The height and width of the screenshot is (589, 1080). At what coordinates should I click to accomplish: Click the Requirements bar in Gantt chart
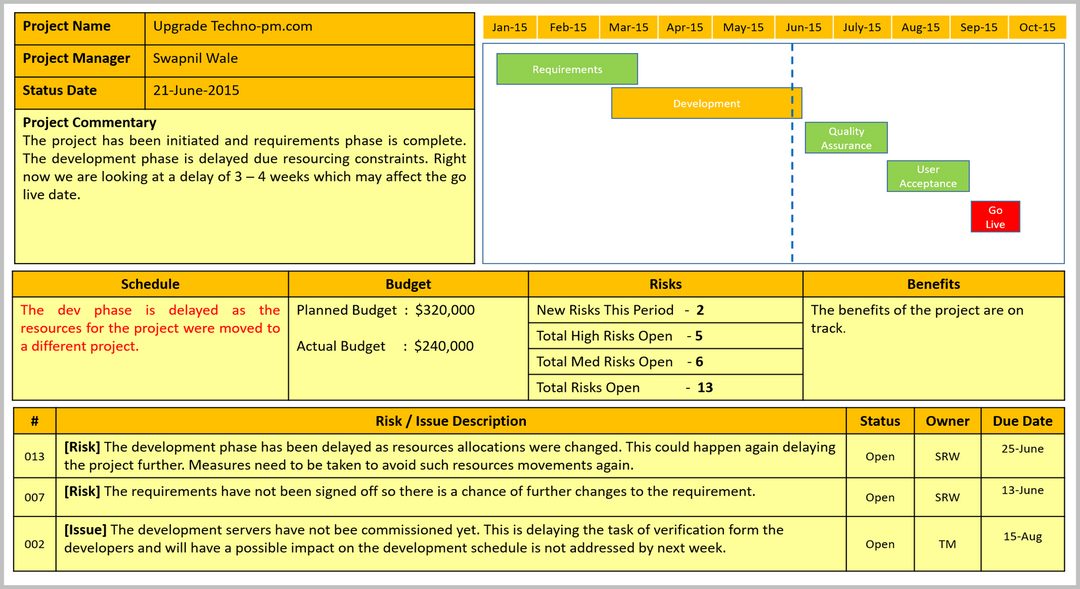click(567, 69)
